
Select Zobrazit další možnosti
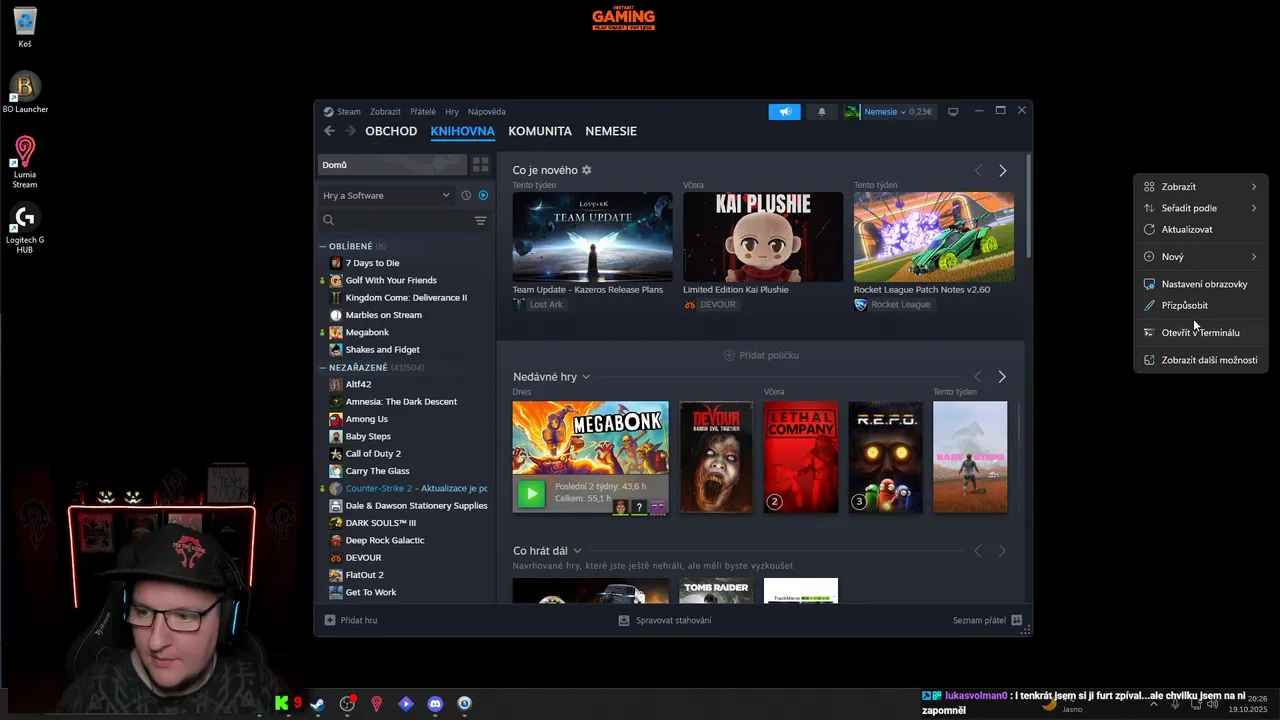pos(1201,360)
